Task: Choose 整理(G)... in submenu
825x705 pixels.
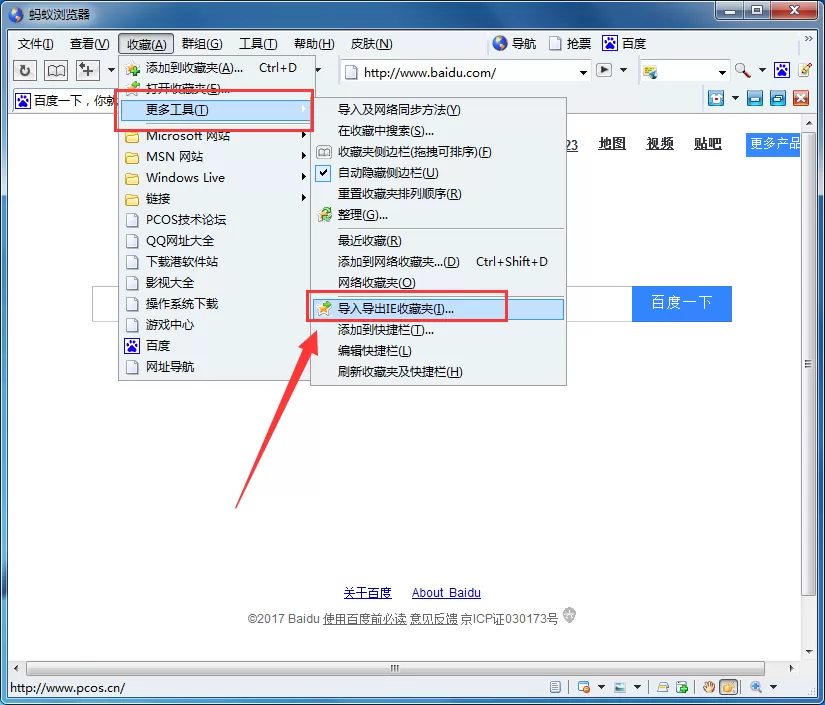Action: [438, 215]
